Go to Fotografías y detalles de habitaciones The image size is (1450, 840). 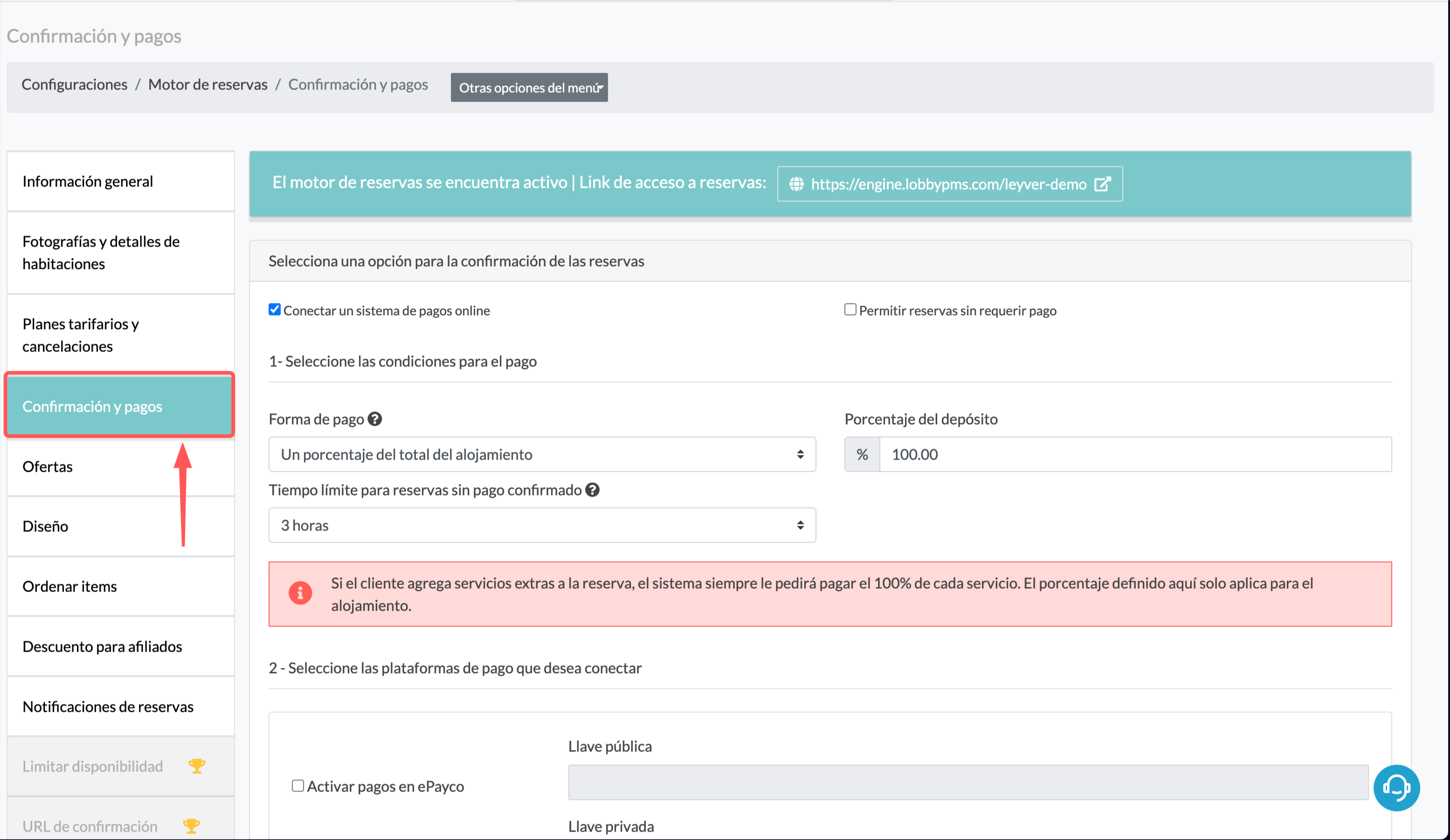pos(121,253)
